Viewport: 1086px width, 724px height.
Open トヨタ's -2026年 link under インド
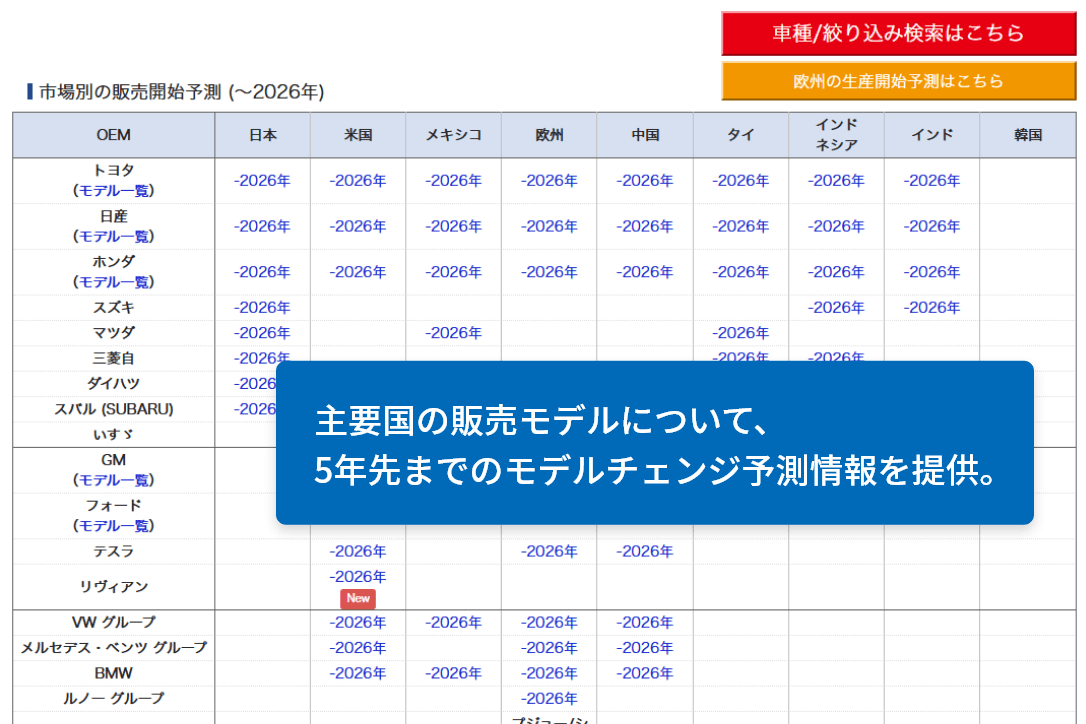932,181
